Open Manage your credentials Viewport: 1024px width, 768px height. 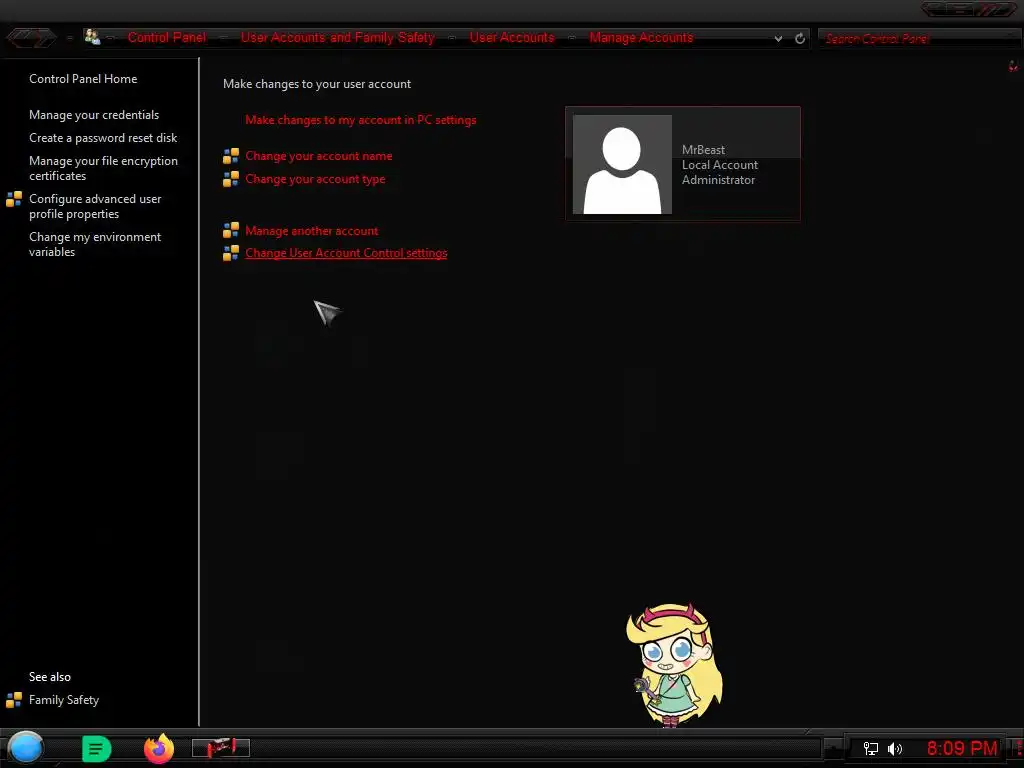click(x=94, y=115)
